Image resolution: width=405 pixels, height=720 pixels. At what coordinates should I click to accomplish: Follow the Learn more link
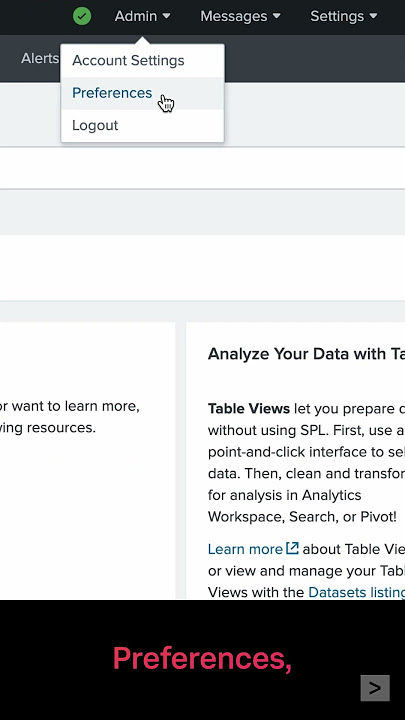click(245, 549)
